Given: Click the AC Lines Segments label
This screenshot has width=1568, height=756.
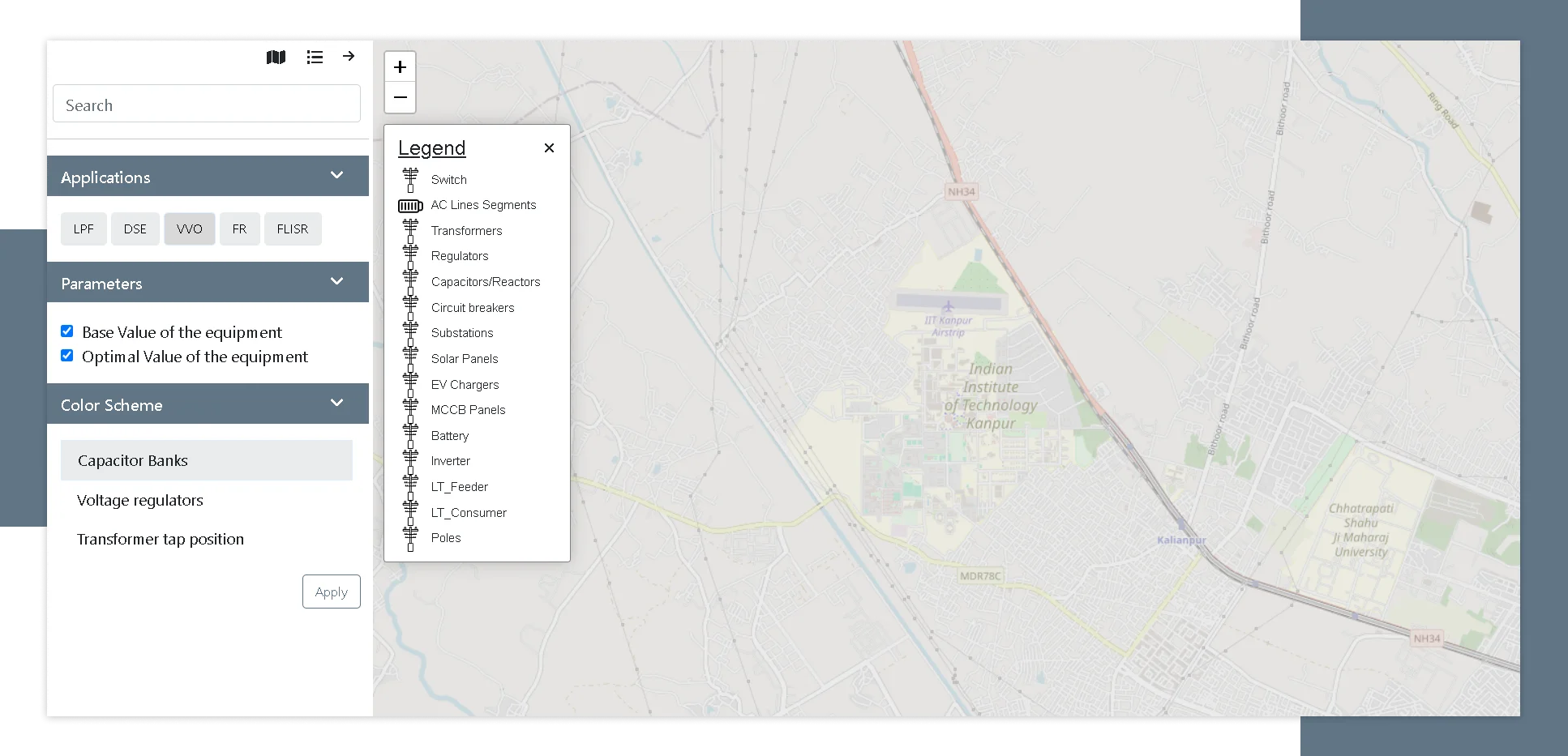Looking at the screenshot, I should pyautogui.click(x=484, y=205).
